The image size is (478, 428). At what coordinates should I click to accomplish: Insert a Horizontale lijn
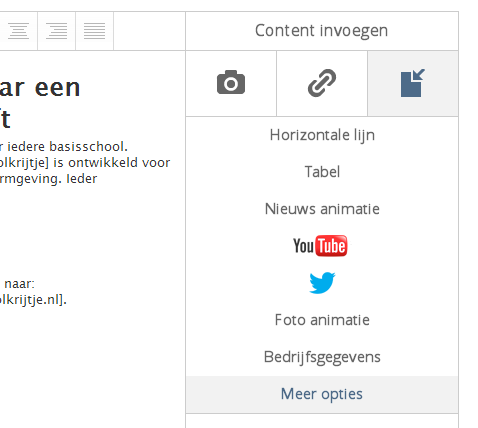tap(322, 135)
